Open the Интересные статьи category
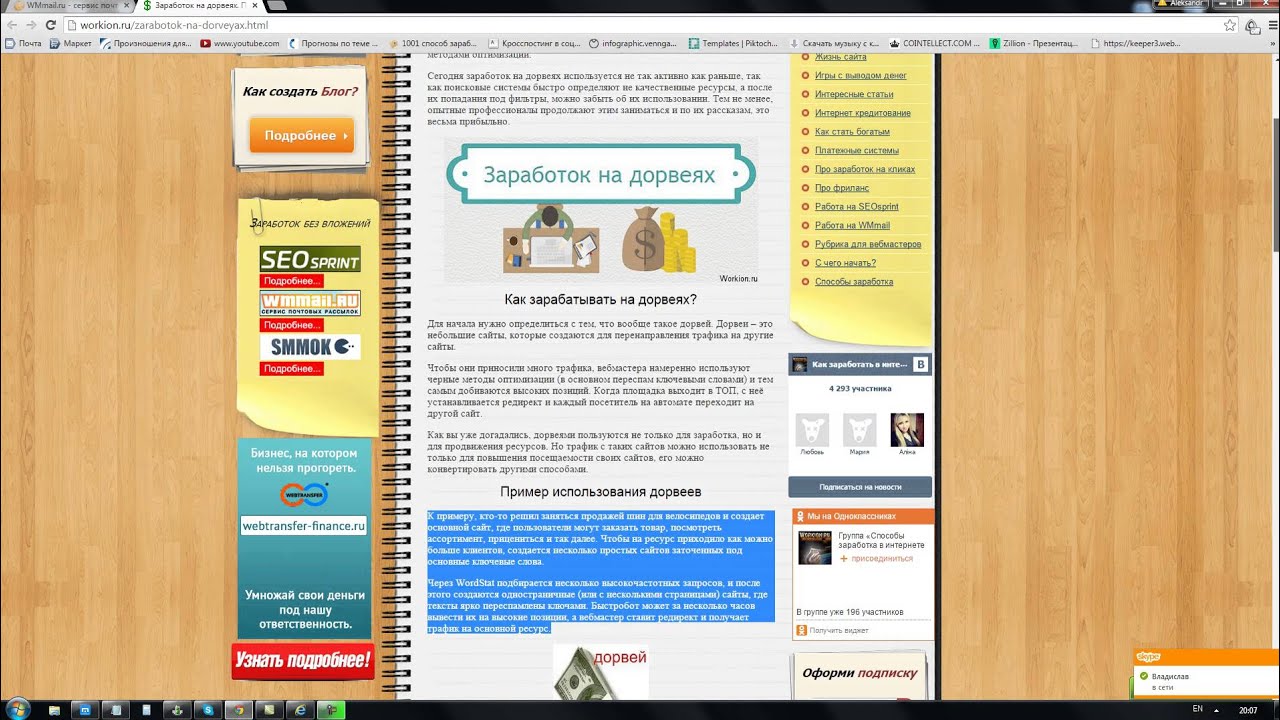This screenshot has width=1280, height=720. (854, 94)
